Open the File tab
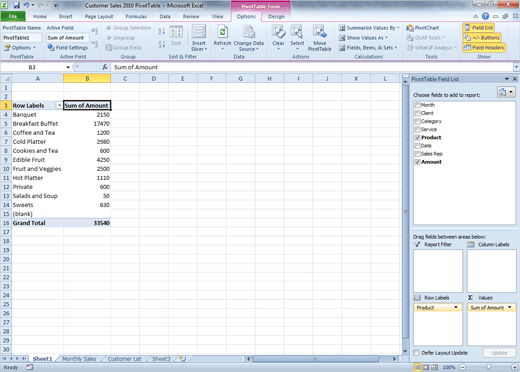This screenshot has height=372, width=520. pos(13,16)
